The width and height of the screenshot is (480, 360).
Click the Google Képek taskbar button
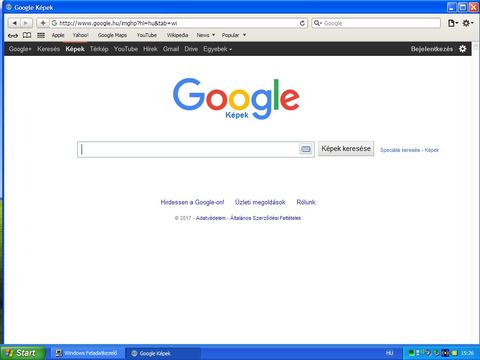pos(163,353)
